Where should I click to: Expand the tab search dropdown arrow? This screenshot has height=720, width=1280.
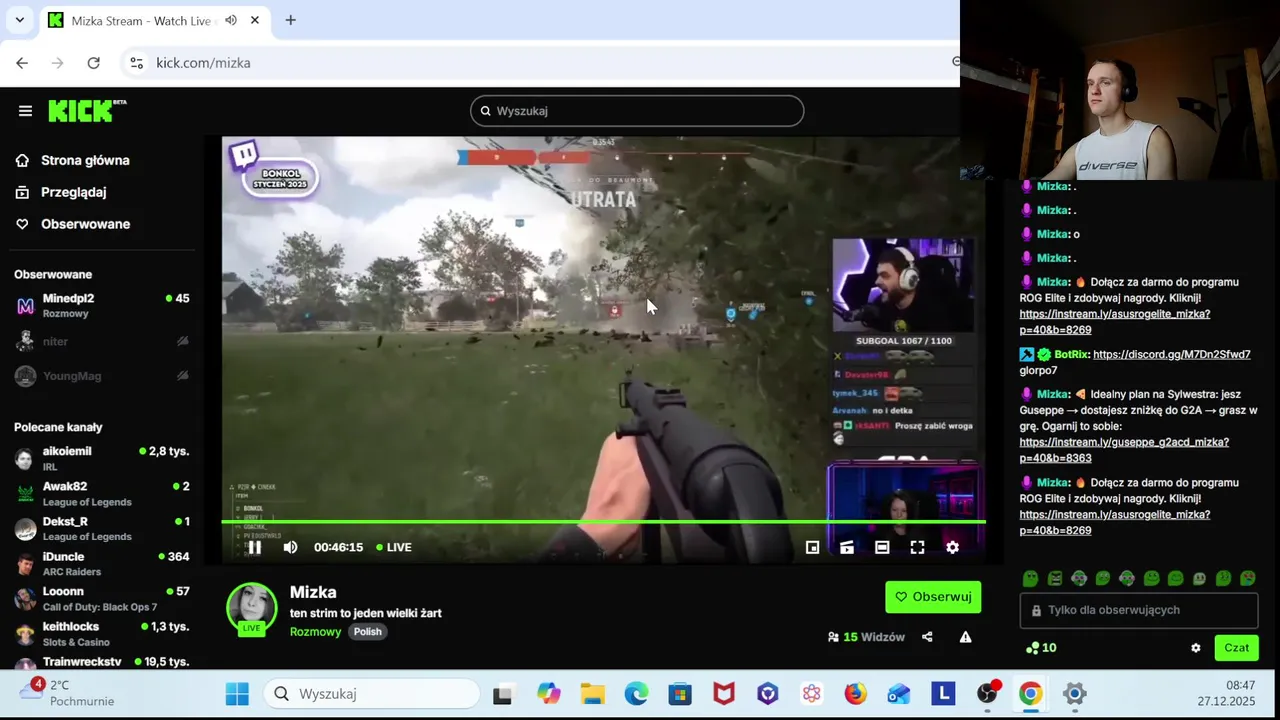pyautogui.click(x=19, y=20)
